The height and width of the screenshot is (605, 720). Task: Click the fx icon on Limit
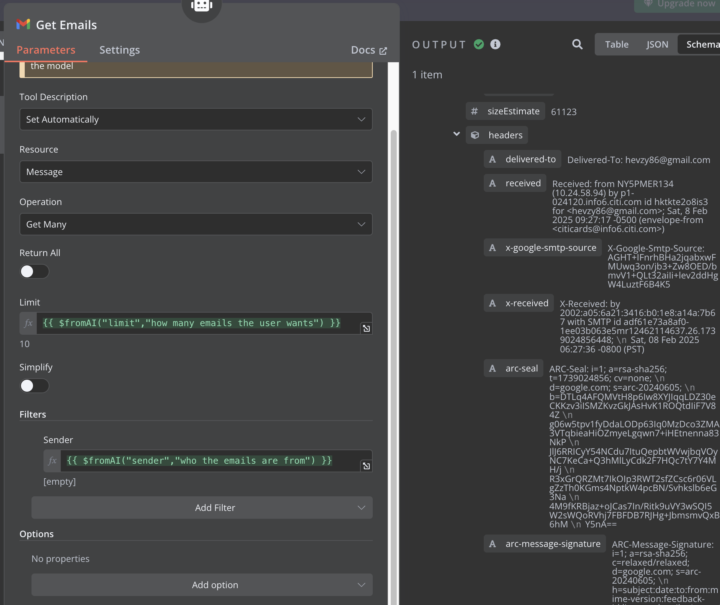pyautogui.click(x=29, y=324)
